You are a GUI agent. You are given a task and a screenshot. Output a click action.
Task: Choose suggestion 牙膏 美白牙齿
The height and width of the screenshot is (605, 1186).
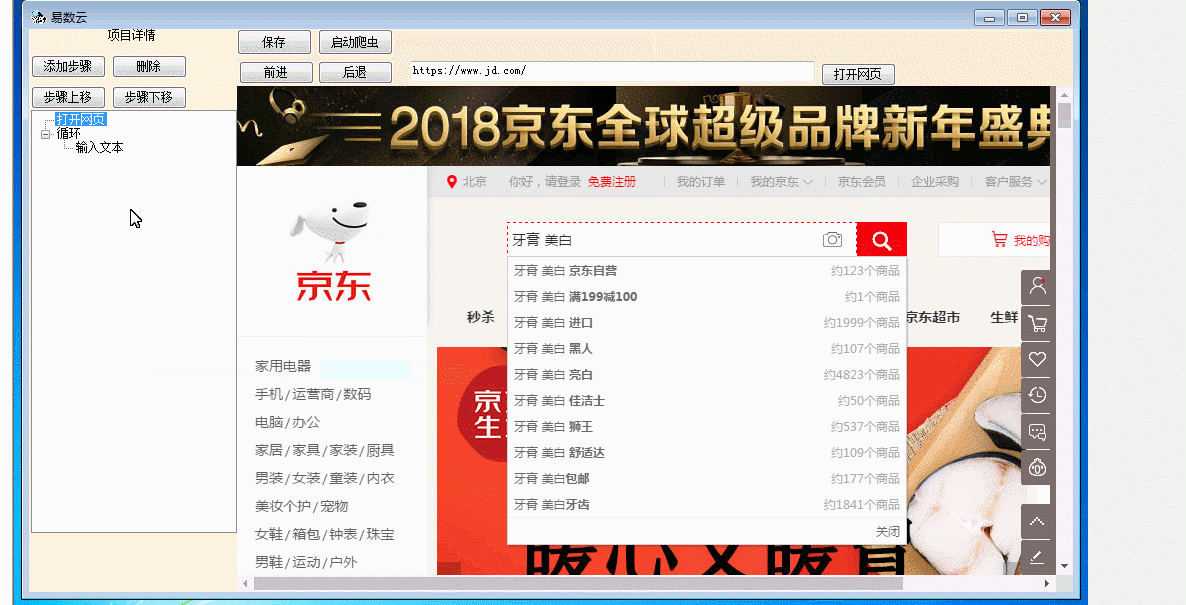(x=706, y=504)
